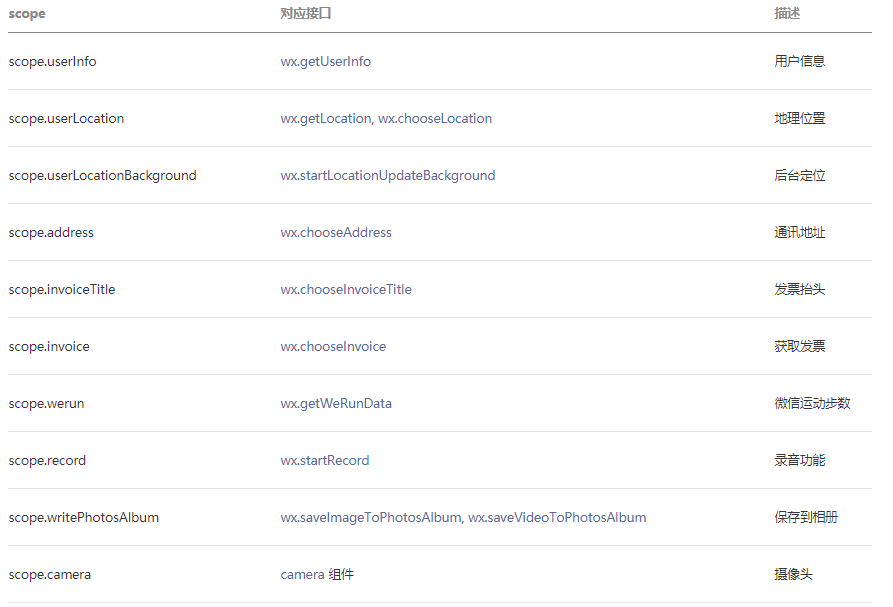Open the wx.chooseInvoice link
The height and width of the screenshot is (607, 893).
coord(333,346)
